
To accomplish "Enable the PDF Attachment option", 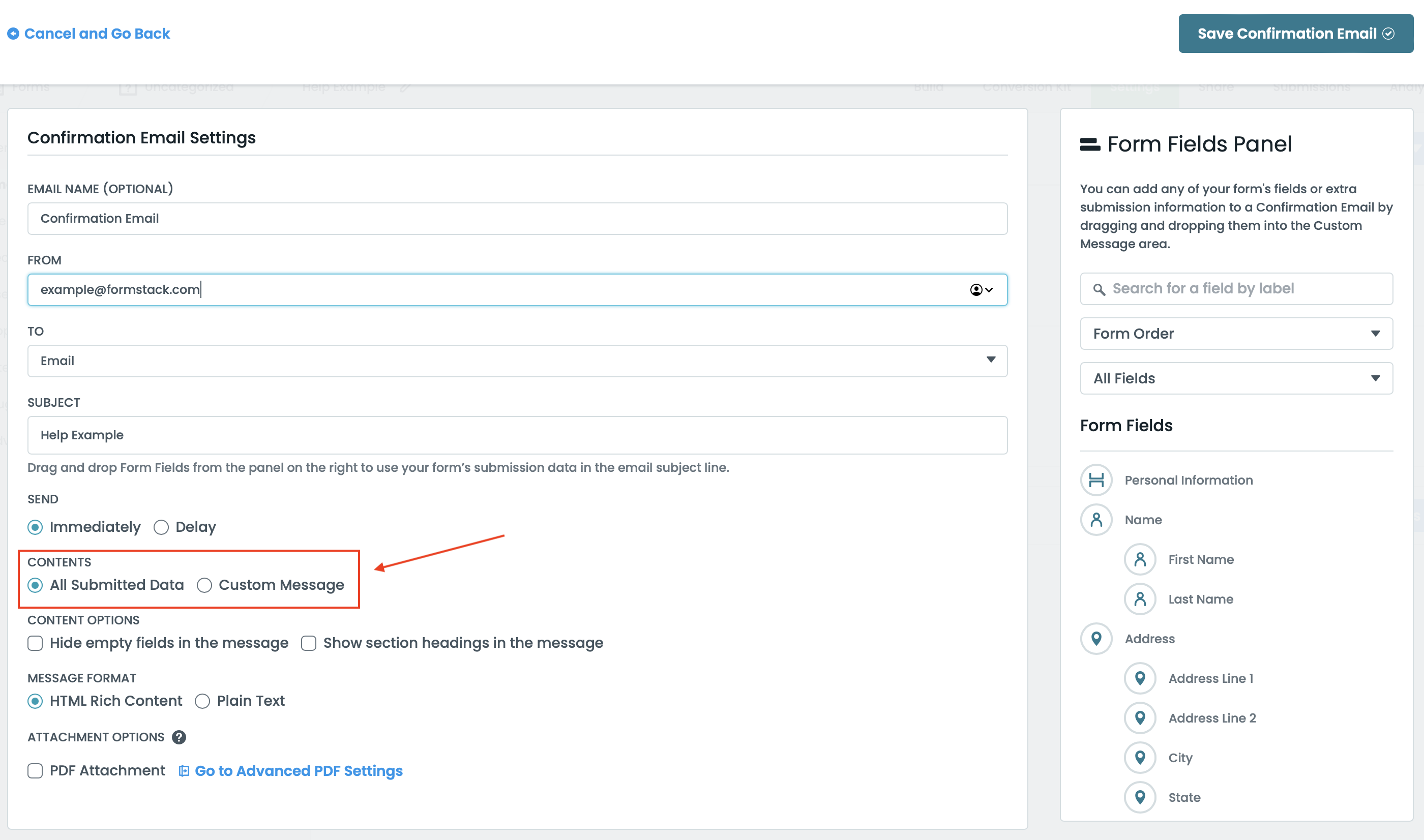I will click(35, 770).
